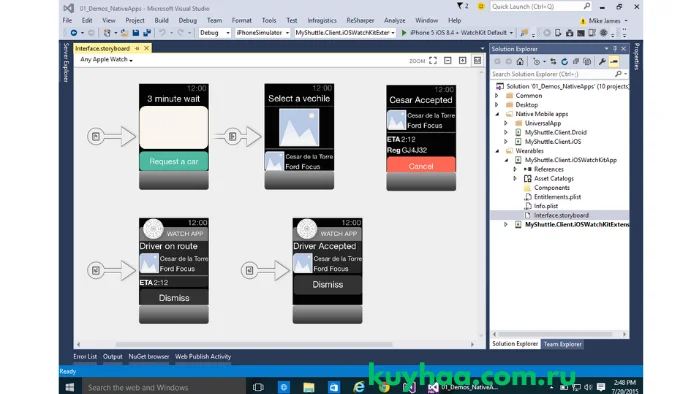This screenshot has width=700, height=394.
Task: Click the Pending Changes Filter clock icon
Action: [x=536, y=62]
